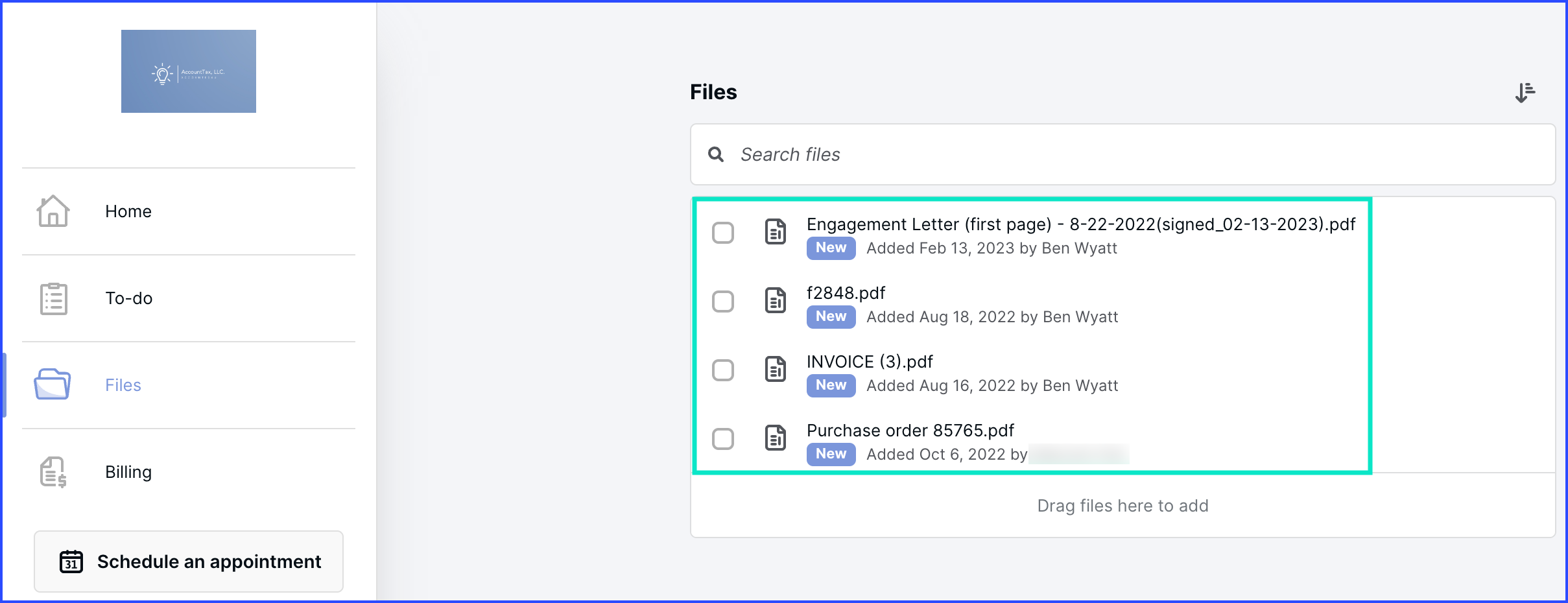The height and width of the screenshot is (603, 1568).
Task: Open the Purchase order 85765.pdf file name
Action: pyautogui.click(x=910, y=431)
